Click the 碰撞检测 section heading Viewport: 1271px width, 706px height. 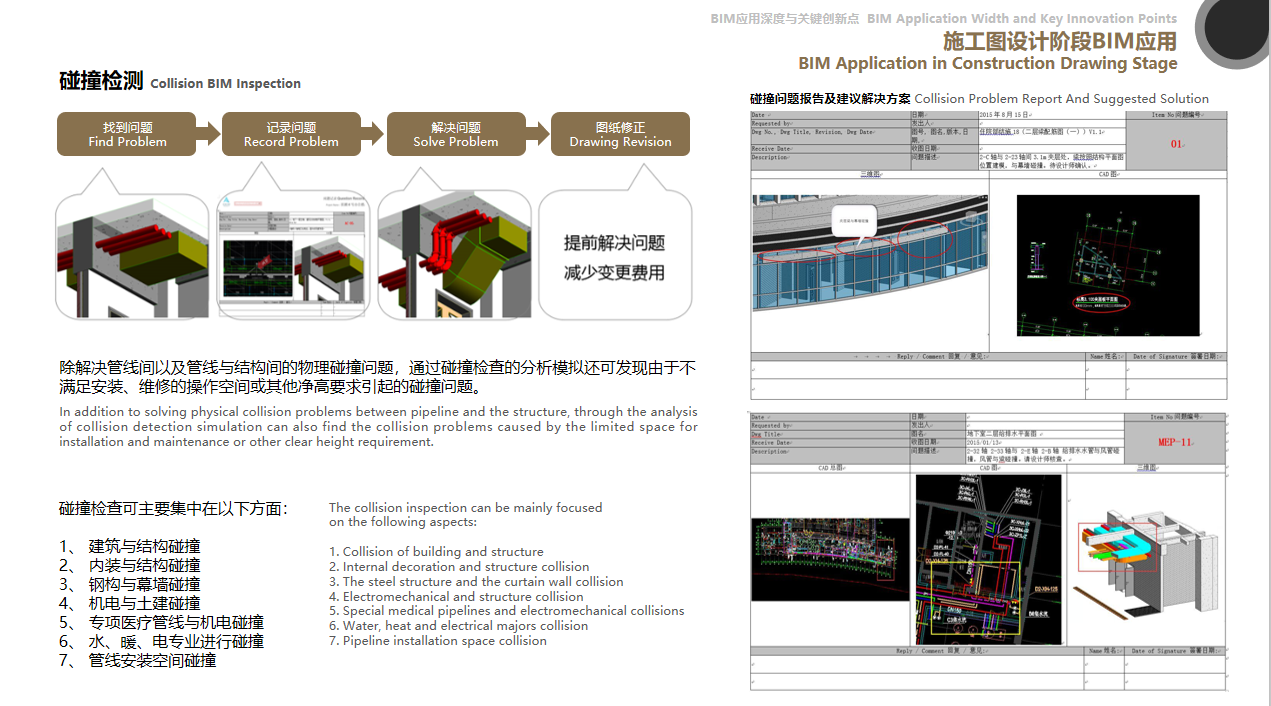pos(101,82)
